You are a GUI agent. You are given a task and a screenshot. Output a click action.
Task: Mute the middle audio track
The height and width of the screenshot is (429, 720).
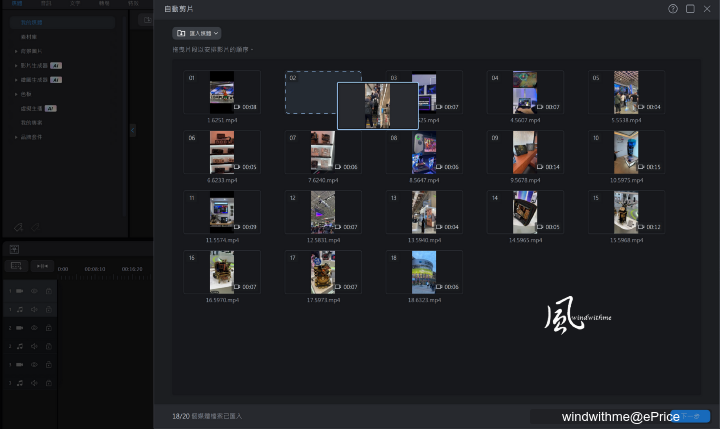[x=34, y=346]
